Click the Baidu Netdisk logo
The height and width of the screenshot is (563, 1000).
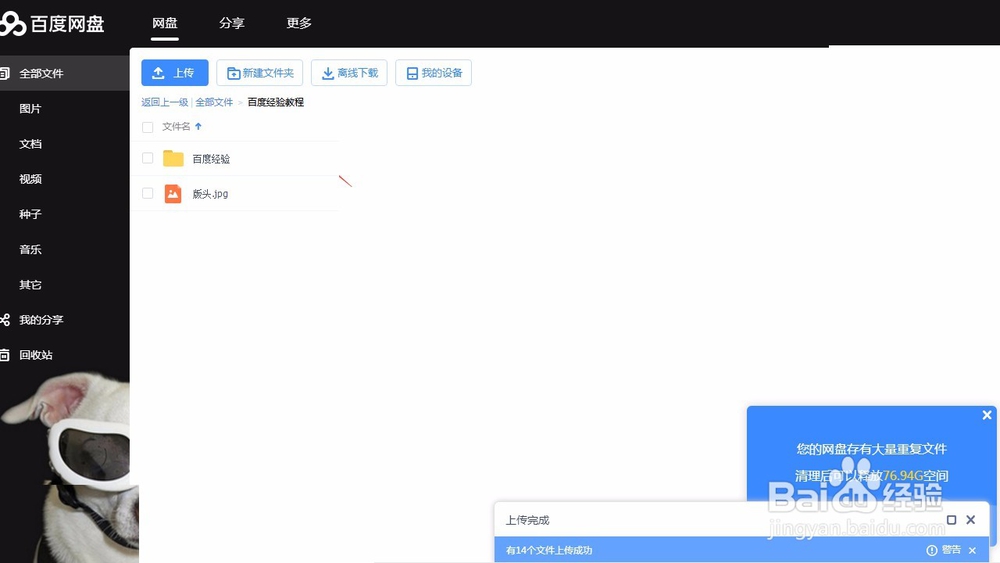tap(52, 24)
